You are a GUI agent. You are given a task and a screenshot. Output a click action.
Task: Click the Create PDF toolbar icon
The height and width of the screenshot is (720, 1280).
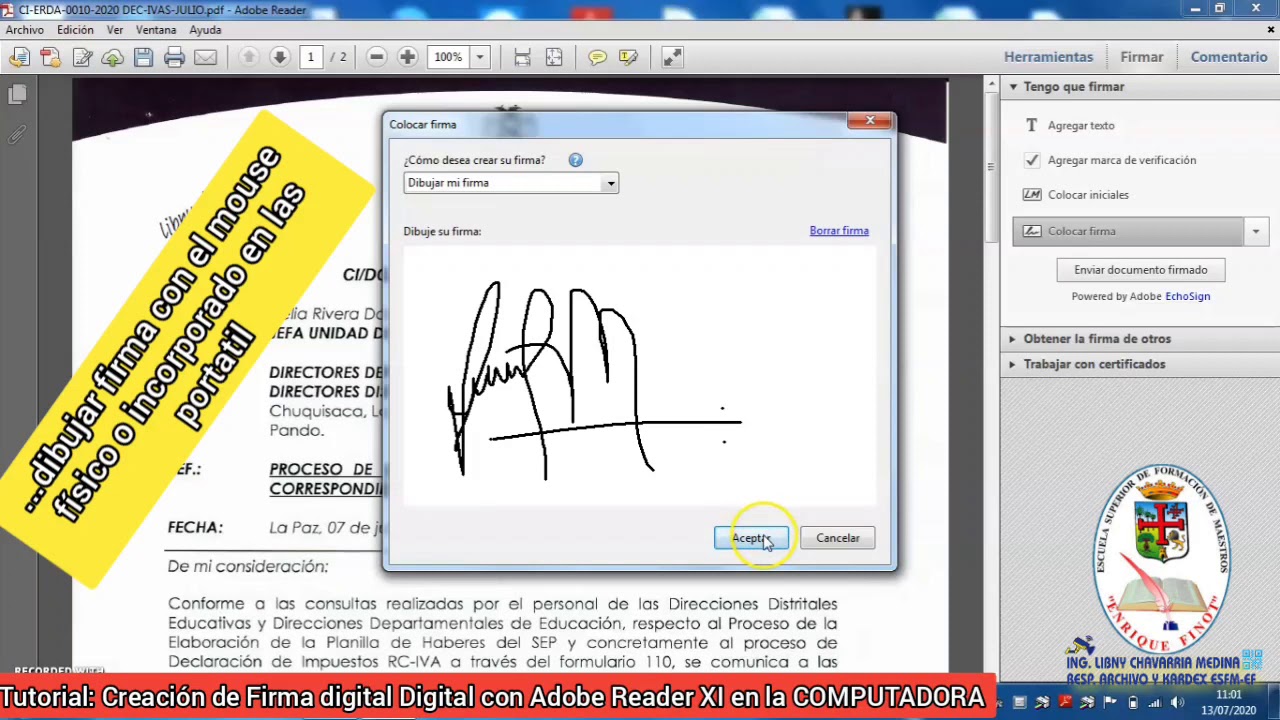point(50,57)
